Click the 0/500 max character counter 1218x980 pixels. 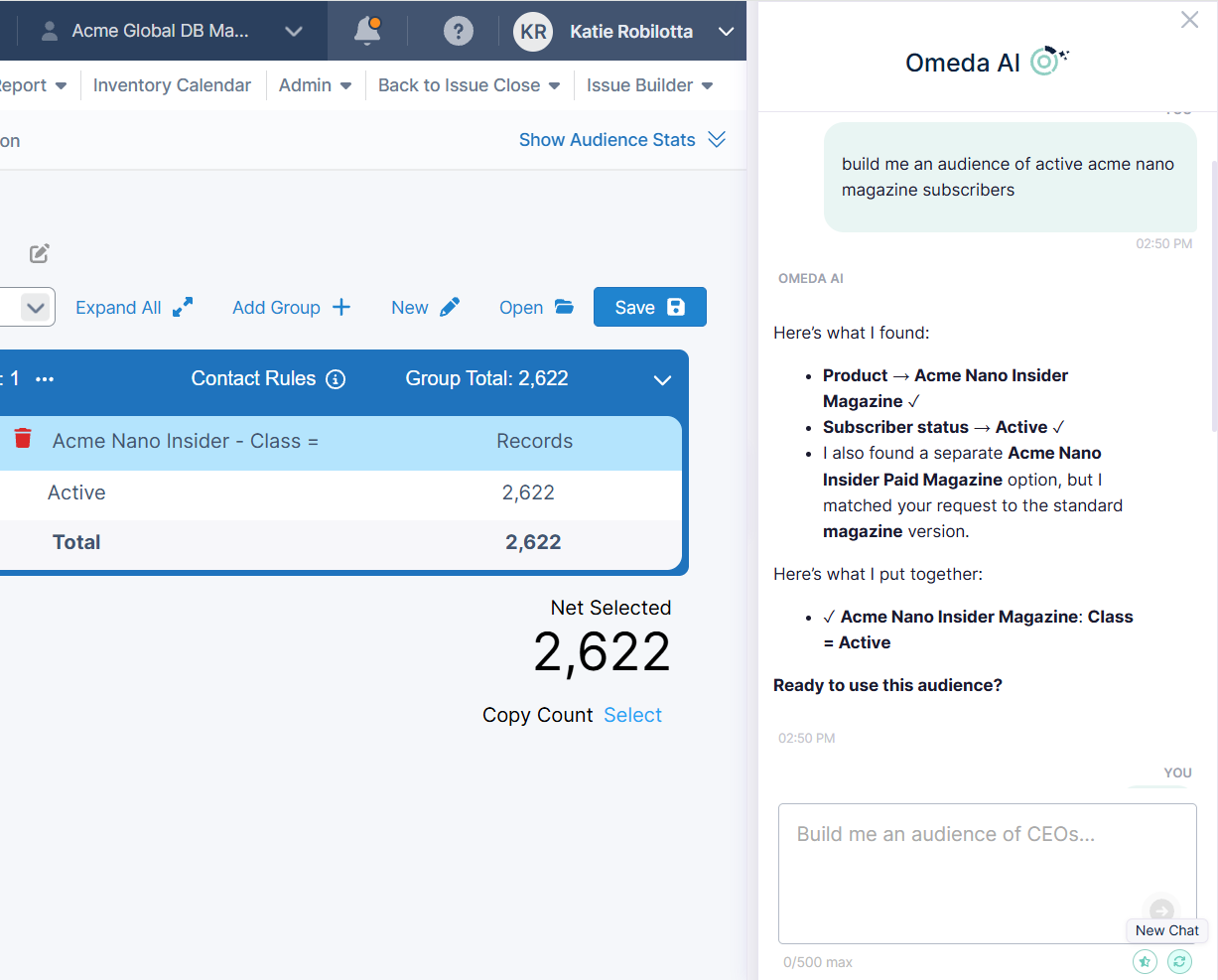(x=818, y=962)
